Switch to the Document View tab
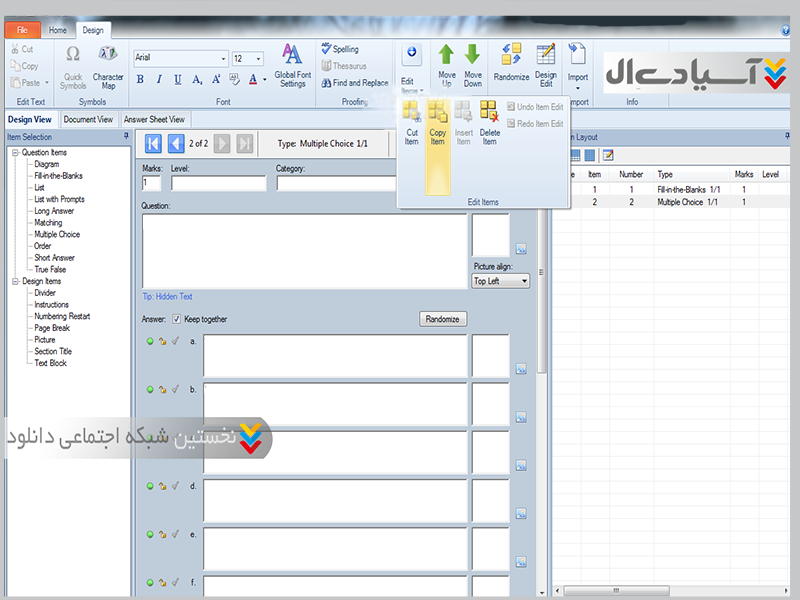The image size is (800, 600). click(88, 119)
